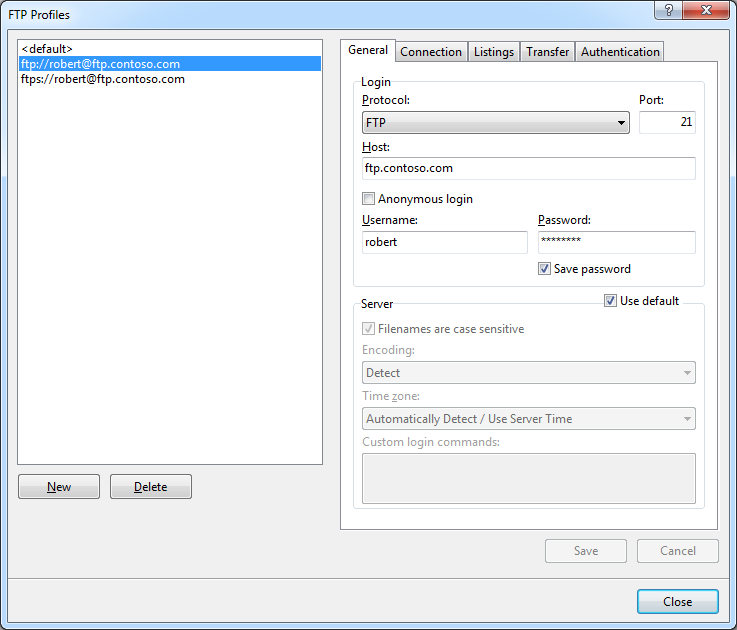Click the Close button at bottom
This screenshot has height=630, width=737.
pyautogui.click(x=677, y=602)
